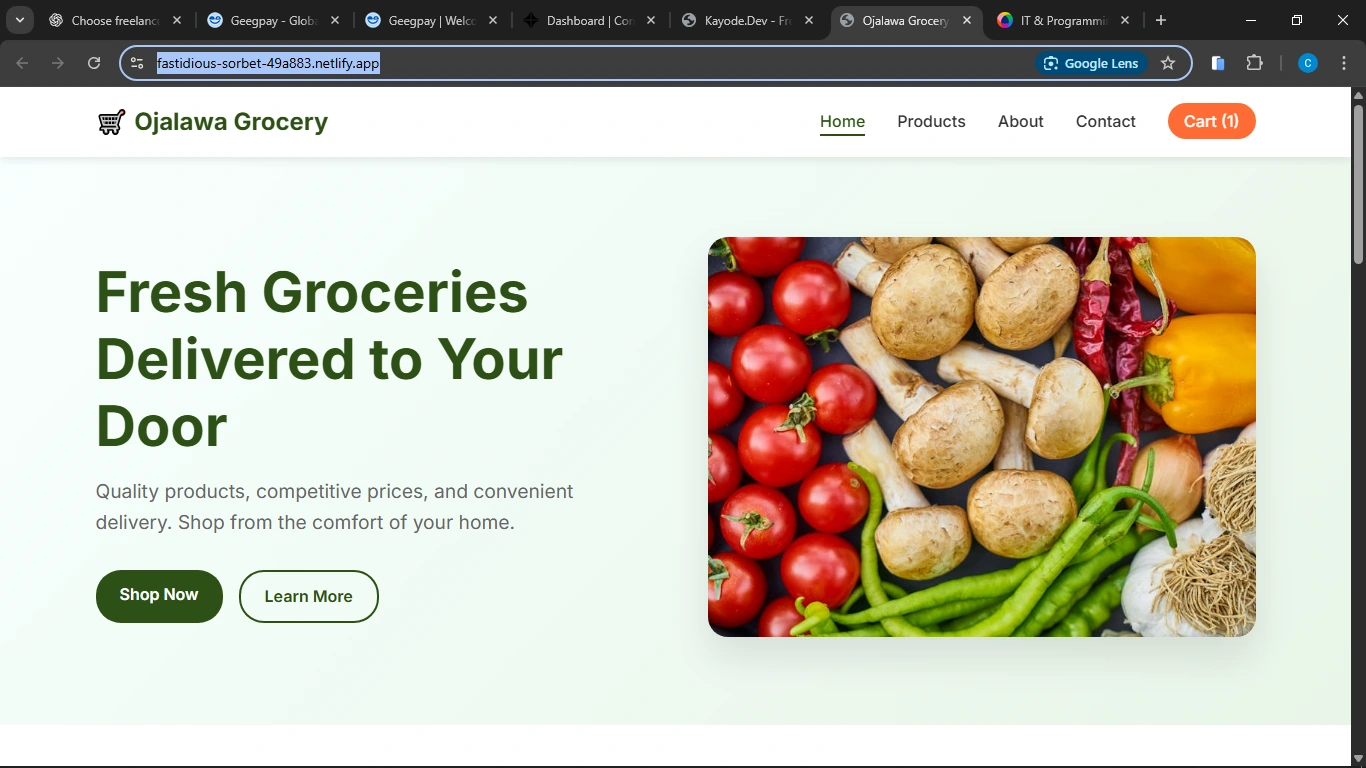View site information icon in address bar
The image size is (1366, 768).
[137, 63]
